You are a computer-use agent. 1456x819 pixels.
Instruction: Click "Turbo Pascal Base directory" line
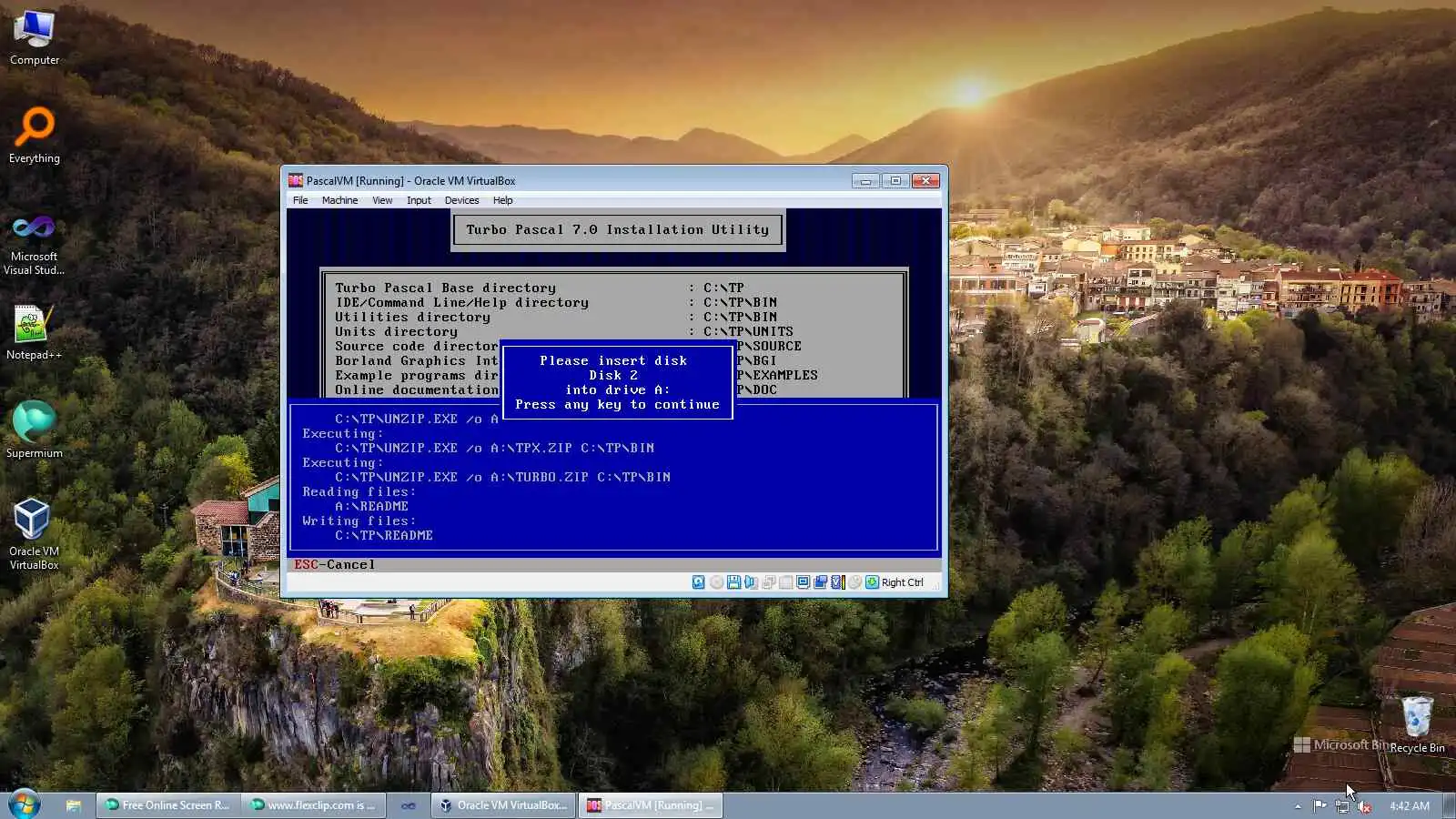445,288
